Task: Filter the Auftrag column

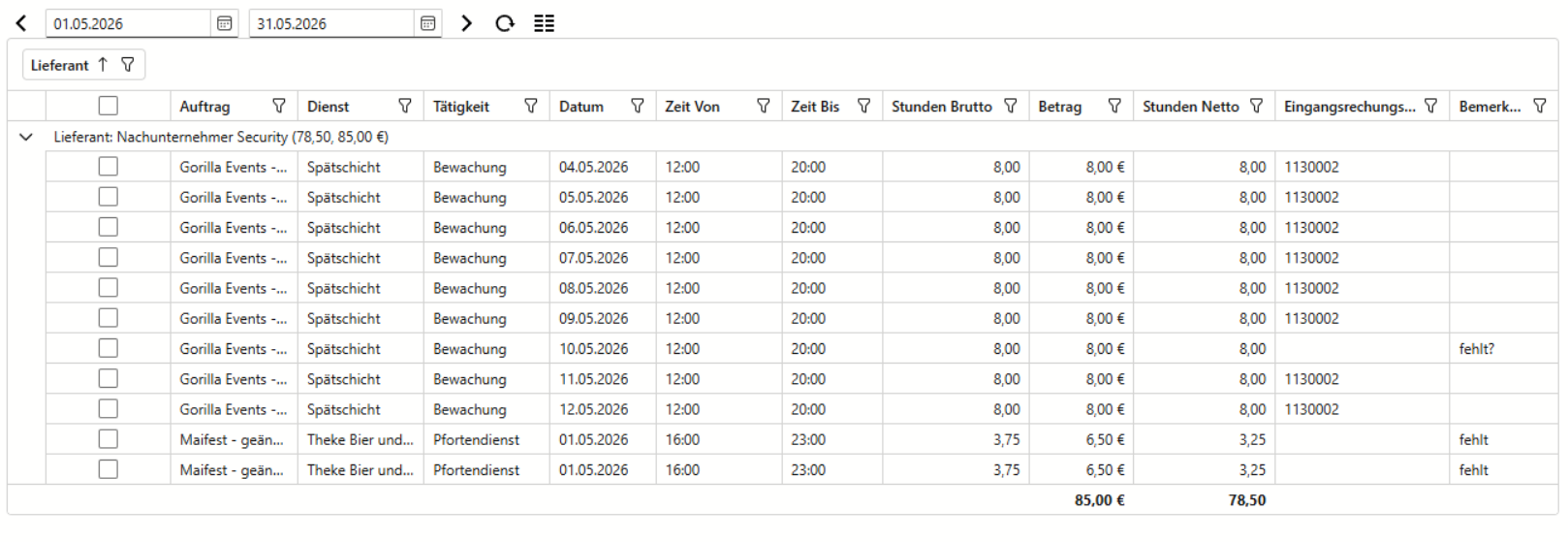Action: click(x=279, y=106)
